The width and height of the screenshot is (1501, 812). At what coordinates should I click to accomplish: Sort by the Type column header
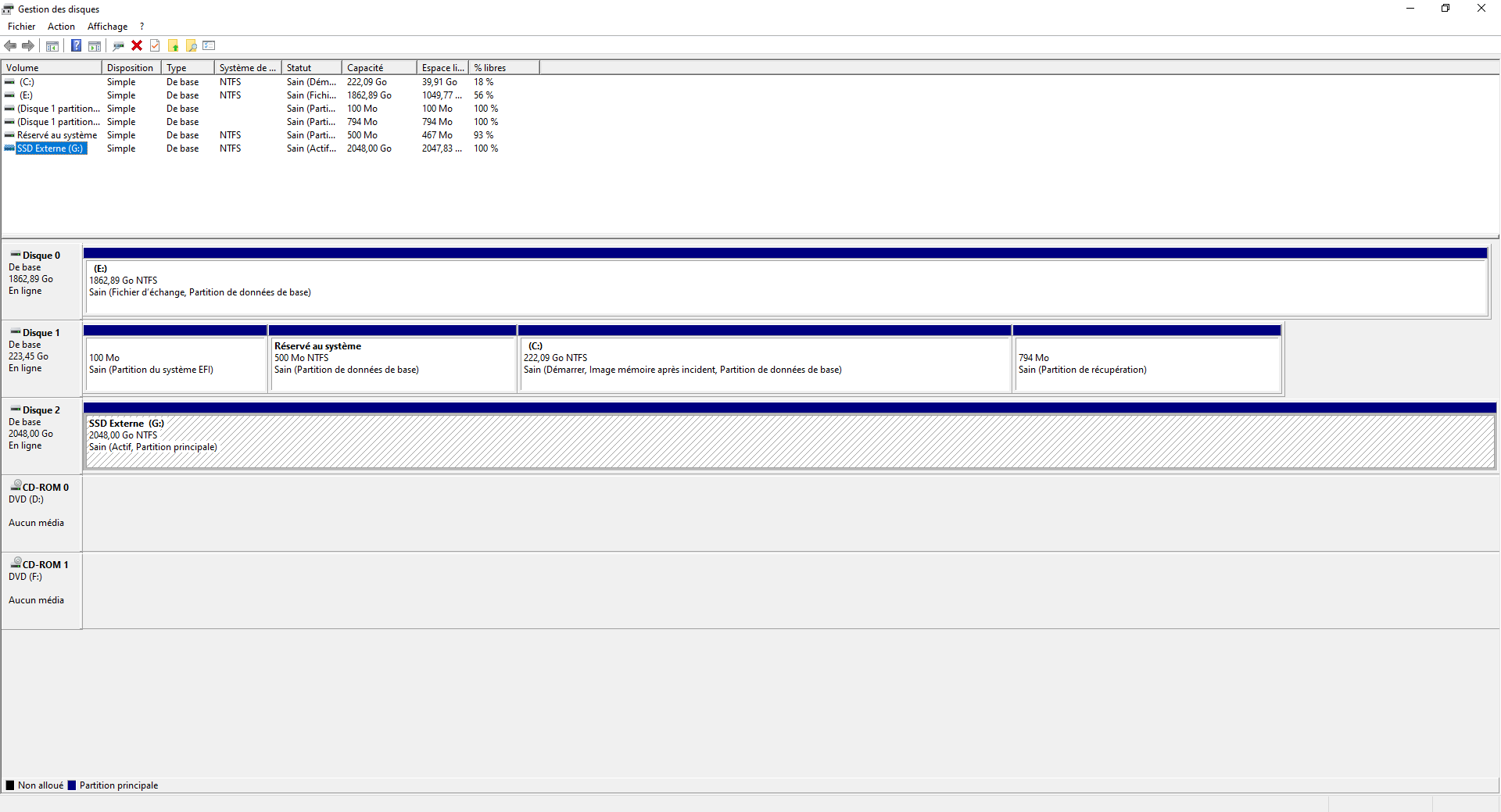[x=188, y=68]
